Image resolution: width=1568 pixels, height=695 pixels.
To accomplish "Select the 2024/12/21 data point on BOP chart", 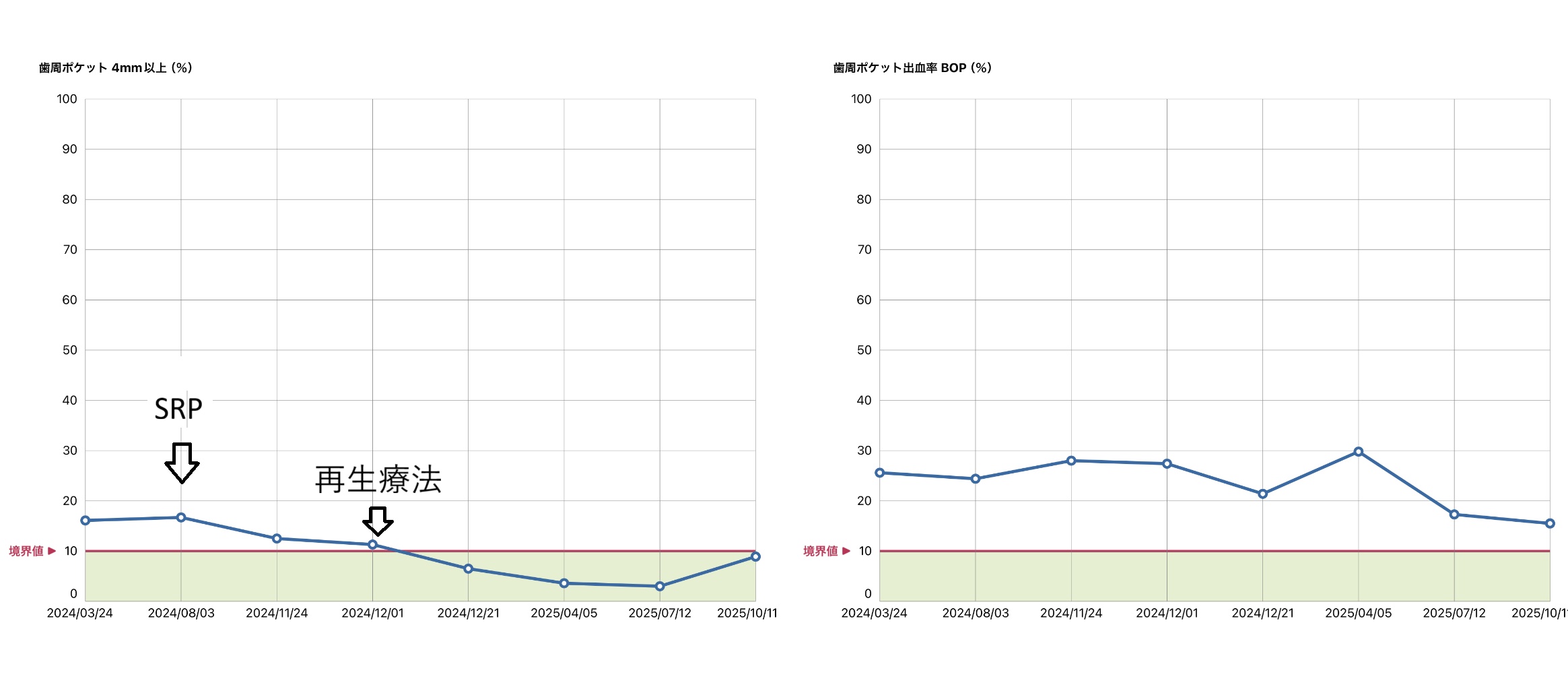I will click(x=1263, y=494).
